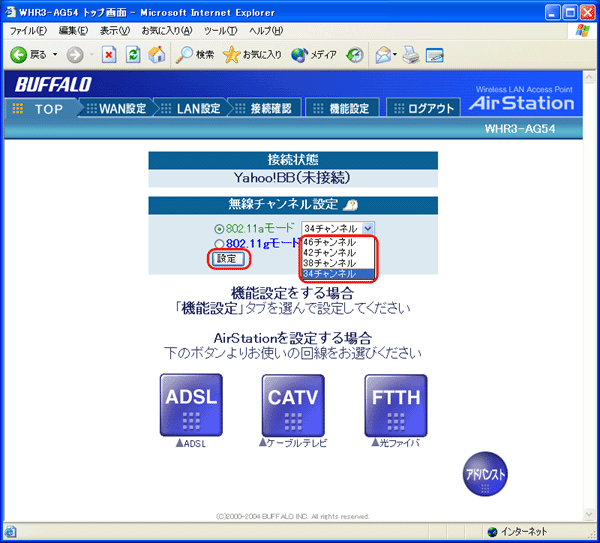Click the IE page icon in title bar

[10, 12]
